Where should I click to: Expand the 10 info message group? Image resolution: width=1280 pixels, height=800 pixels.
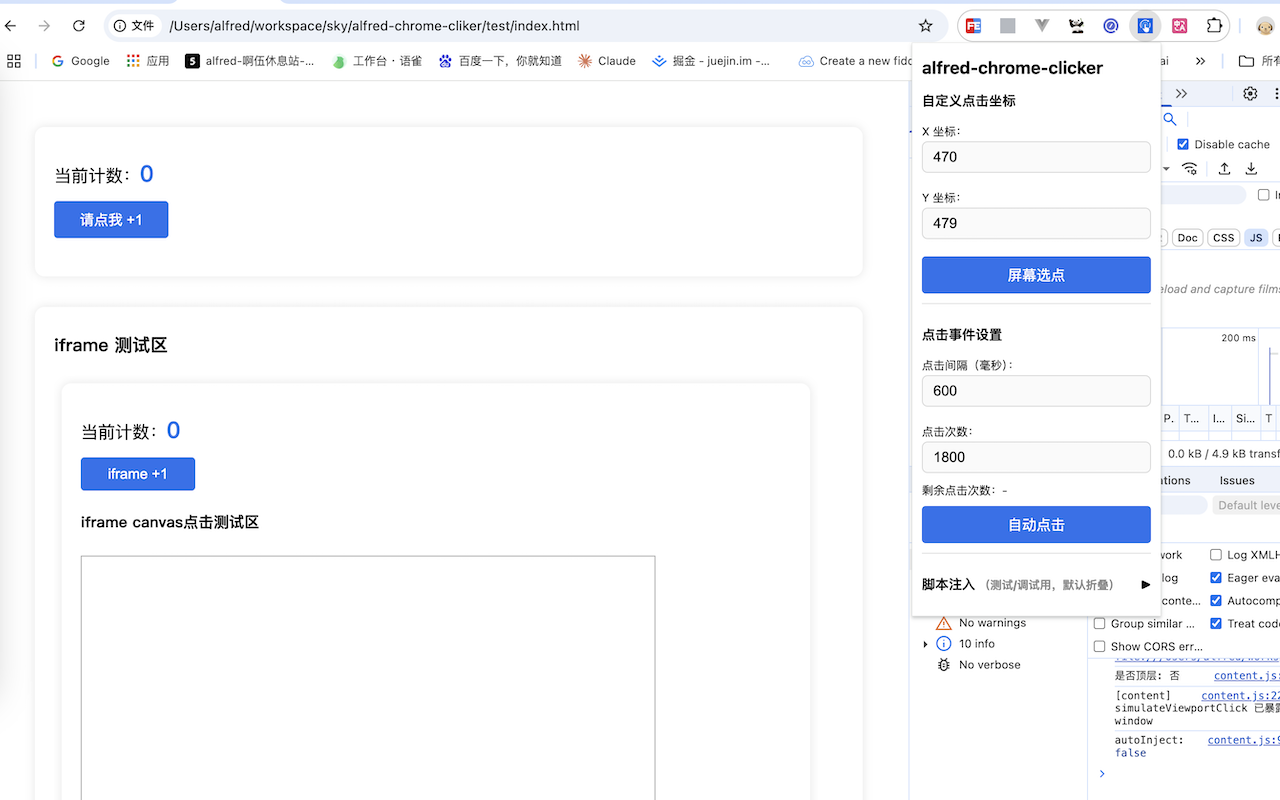click(x=926, y=644)
